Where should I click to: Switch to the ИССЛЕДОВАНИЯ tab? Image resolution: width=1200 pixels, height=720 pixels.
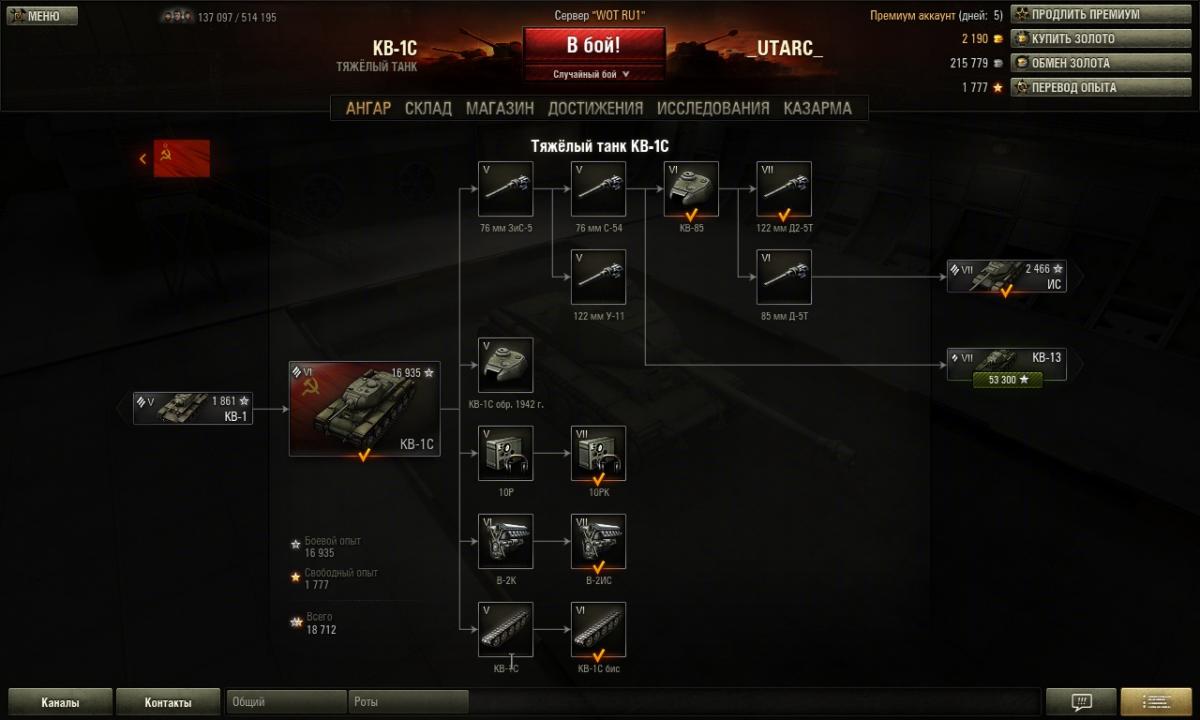click(x=713, y=108)
